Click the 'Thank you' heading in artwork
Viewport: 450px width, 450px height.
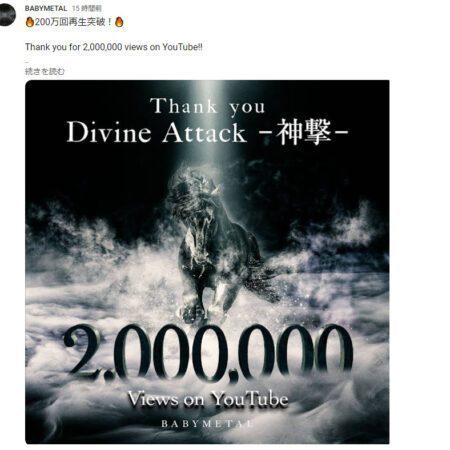click(x=207, y=107)
